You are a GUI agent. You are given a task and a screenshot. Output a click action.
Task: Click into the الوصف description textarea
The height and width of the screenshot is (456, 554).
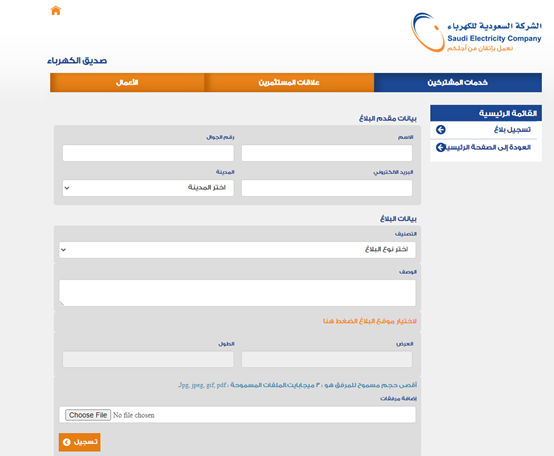(237, 293)
